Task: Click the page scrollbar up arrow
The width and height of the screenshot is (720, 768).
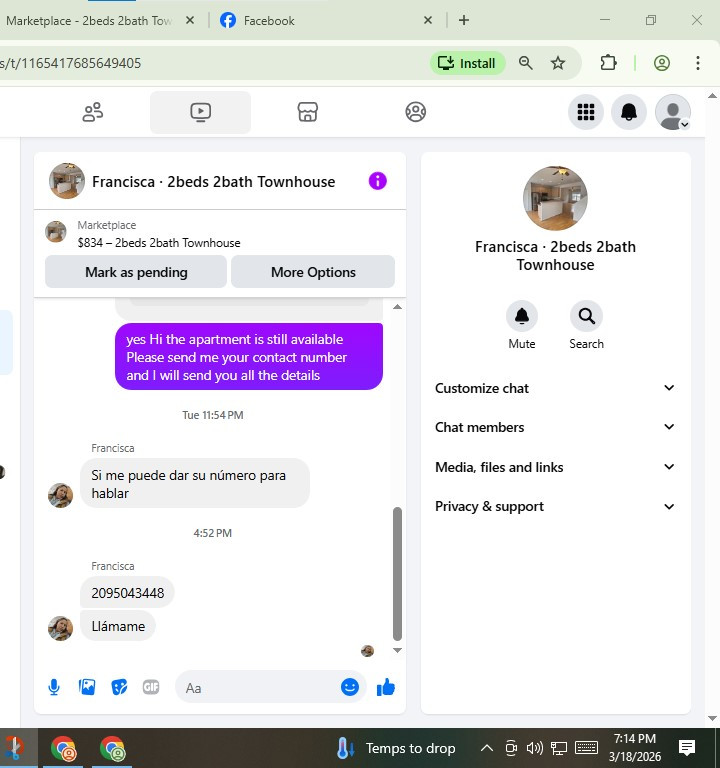Action: coord(712,96)
